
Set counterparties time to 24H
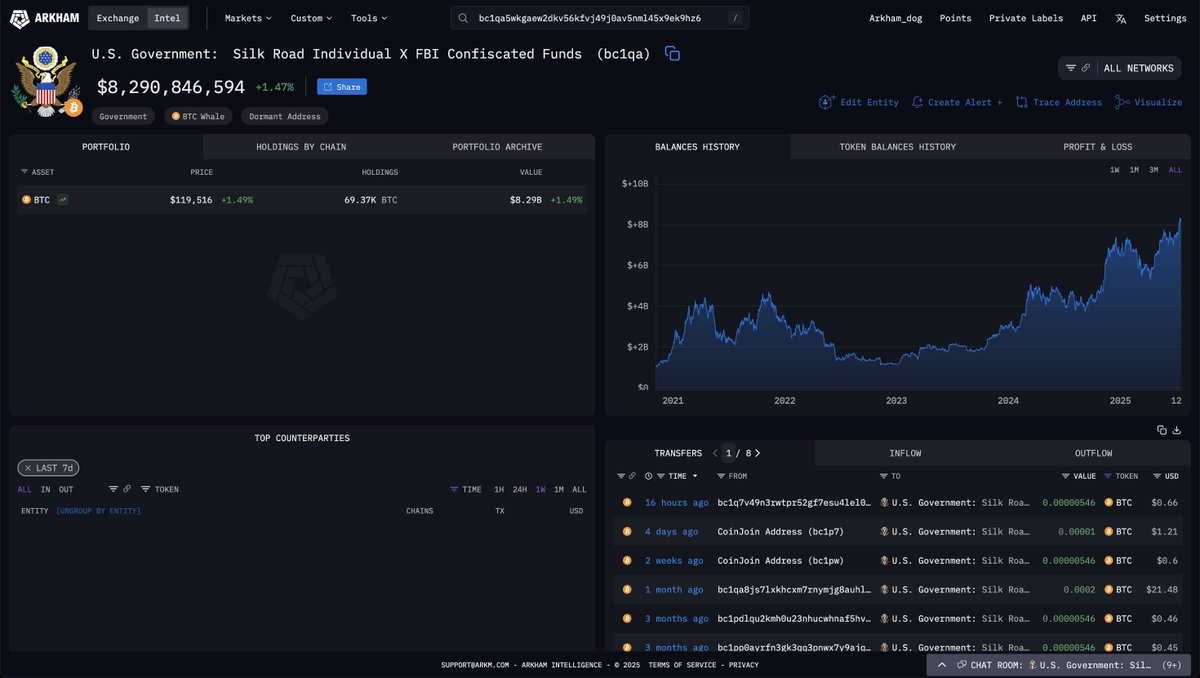520,489
